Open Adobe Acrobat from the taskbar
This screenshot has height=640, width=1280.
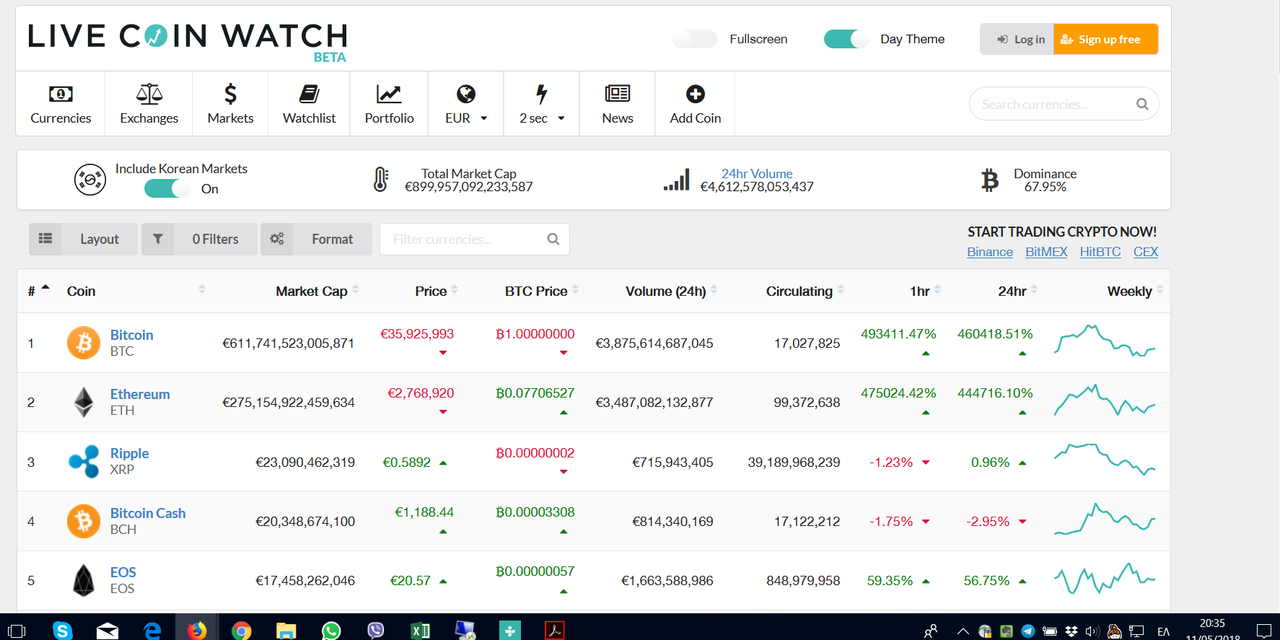(553, 630)
